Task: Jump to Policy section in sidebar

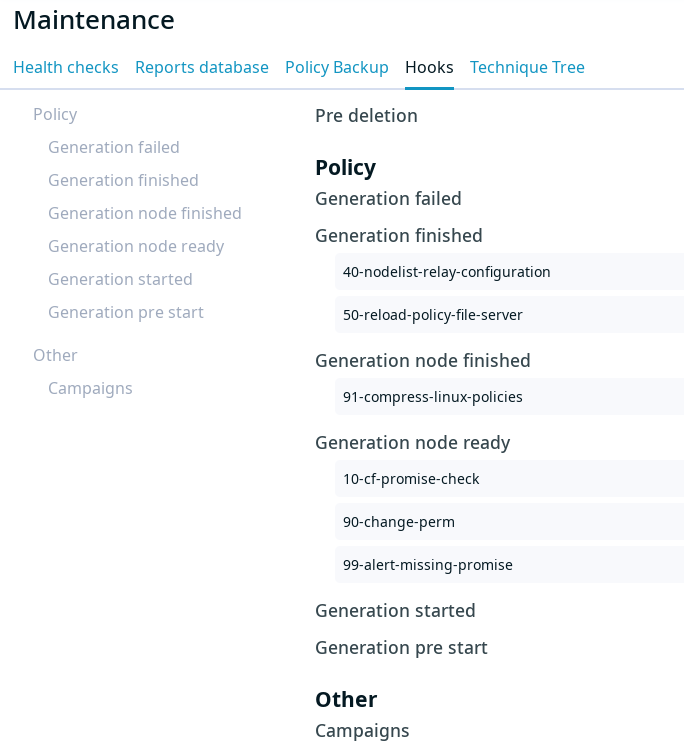Action: click(x=55, y=114)
